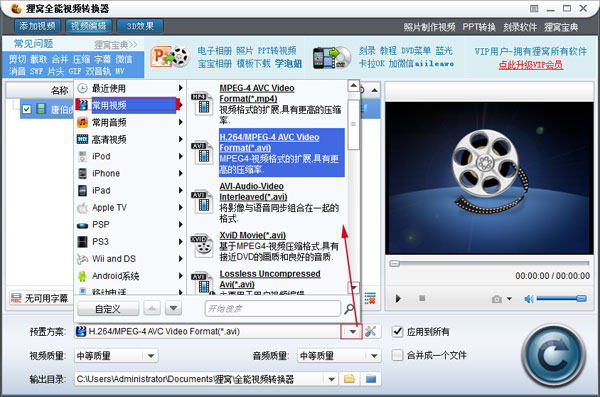Open the 视频质量 quality dropdown
Screen dimensions: 600x397
(151, 356)
